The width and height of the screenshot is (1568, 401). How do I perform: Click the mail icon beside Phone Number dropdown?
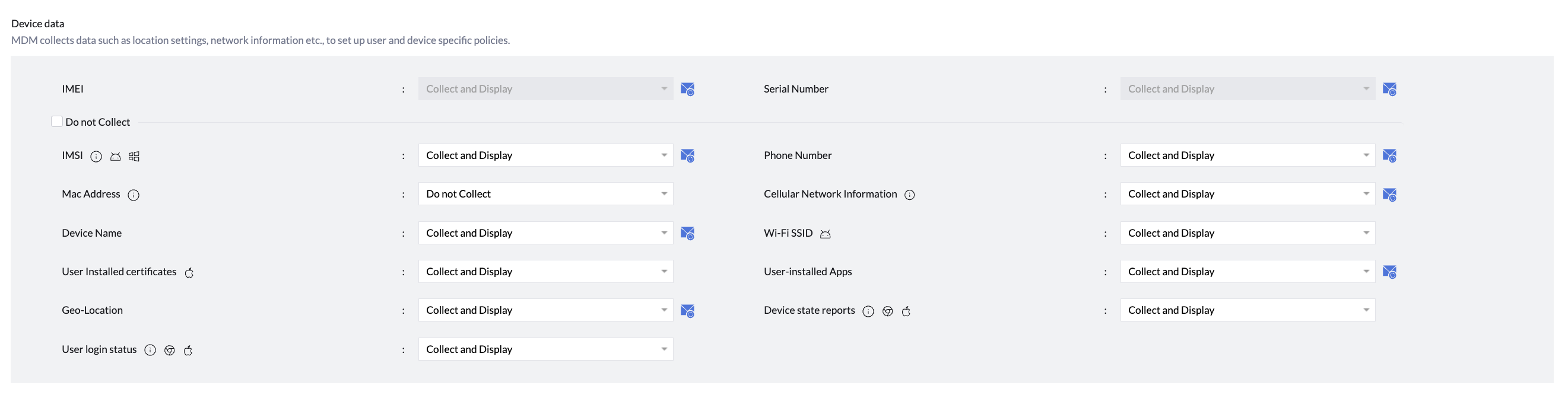point(1389,156)
